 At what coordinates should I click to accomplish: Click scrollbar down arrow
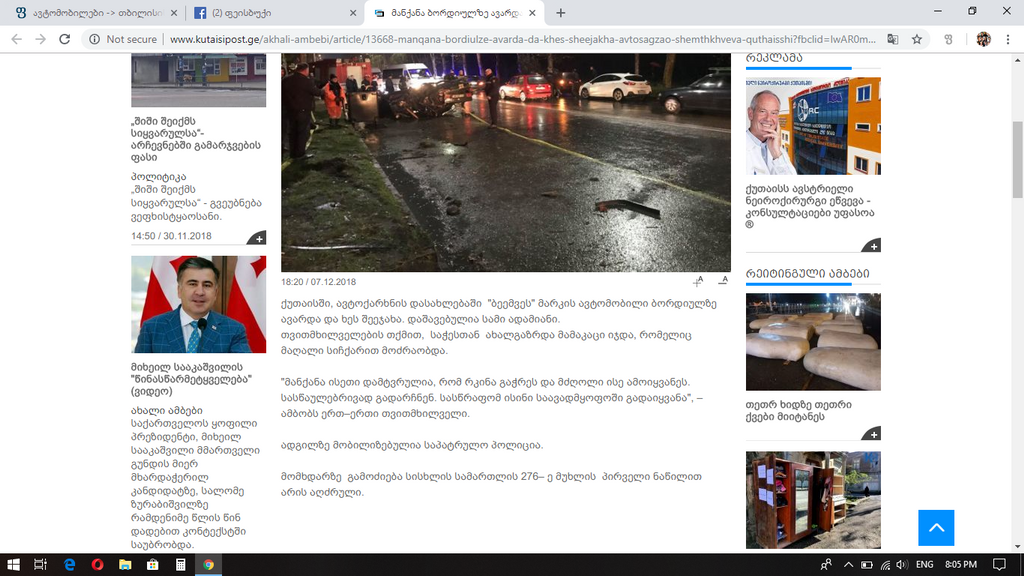(1018, 547)
